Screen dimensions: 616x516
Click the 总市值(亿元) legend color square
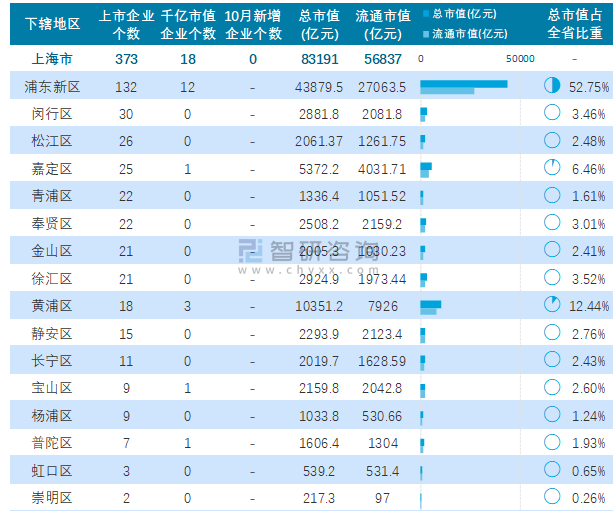(x=425, y=15)
